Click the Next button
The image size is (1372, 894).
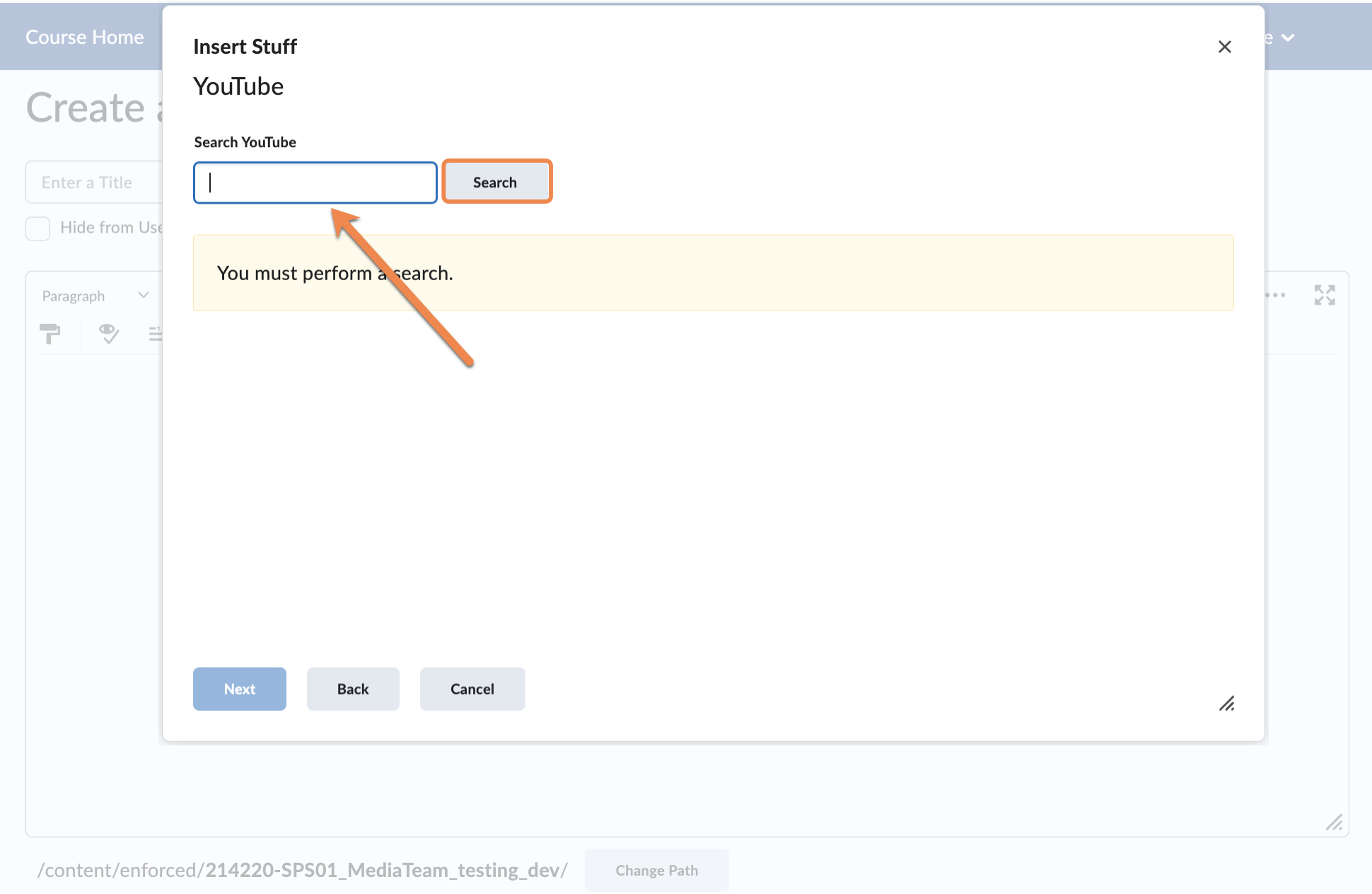tap(239, 688)
